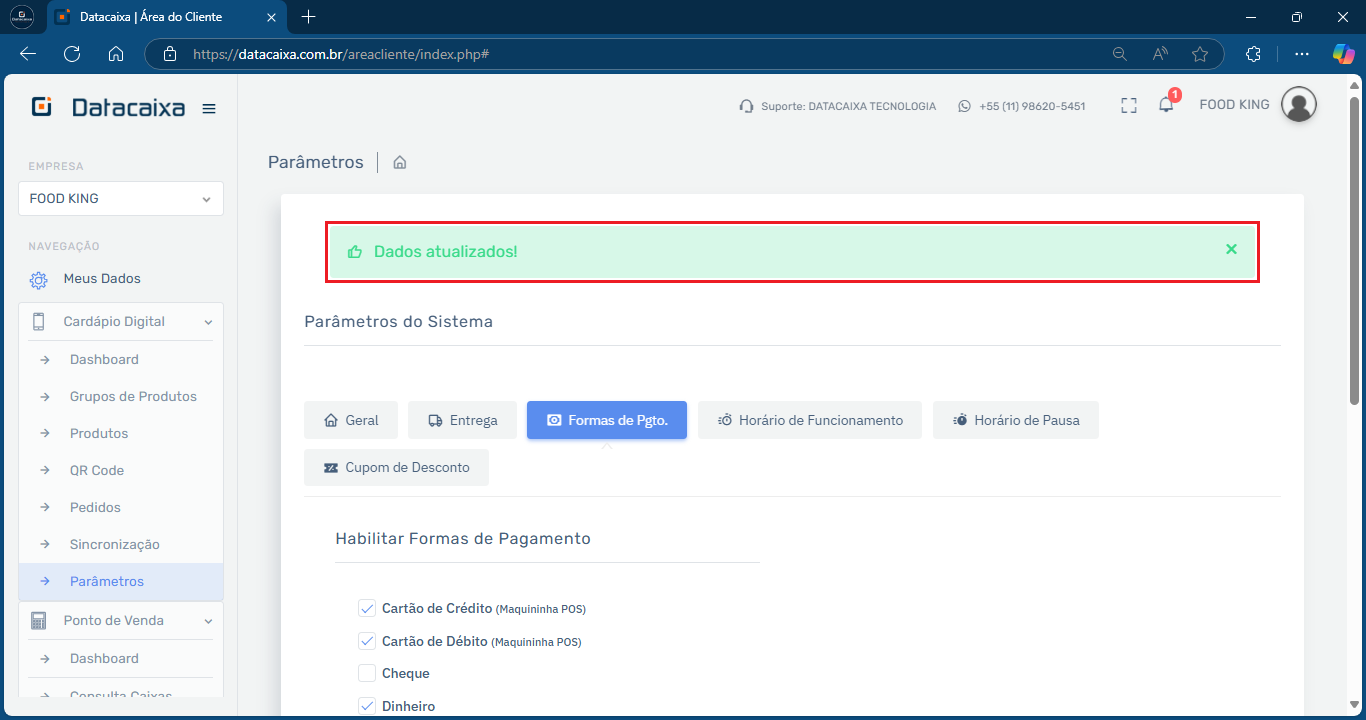This screenshot has width=1366, height=720.
Task: Dismiss the Dados atualizados alert
Action: tap(1231, 249)
